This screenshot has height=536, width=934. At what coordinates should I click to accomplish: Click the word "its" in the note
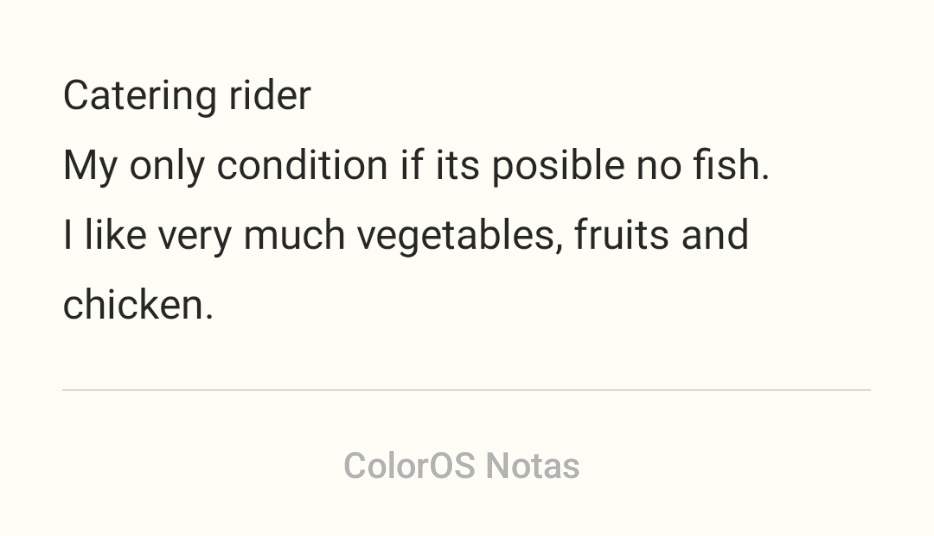pyautogui.click(x=457, y=165)
